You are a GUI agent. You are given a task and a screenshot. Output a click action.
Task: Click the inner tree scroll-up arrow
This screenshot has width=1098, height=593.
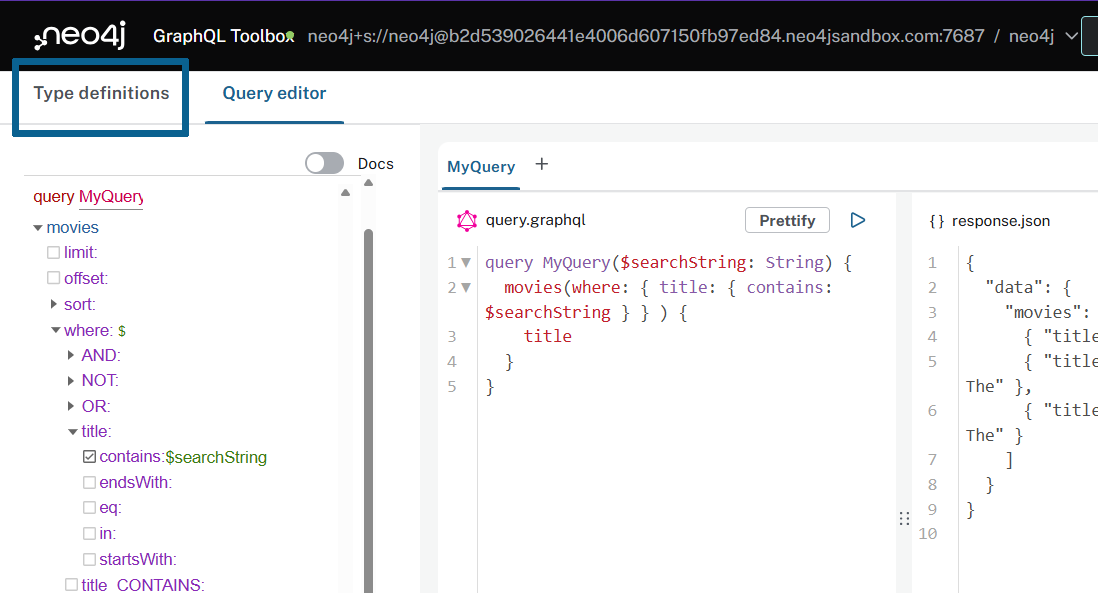(345, 193)
